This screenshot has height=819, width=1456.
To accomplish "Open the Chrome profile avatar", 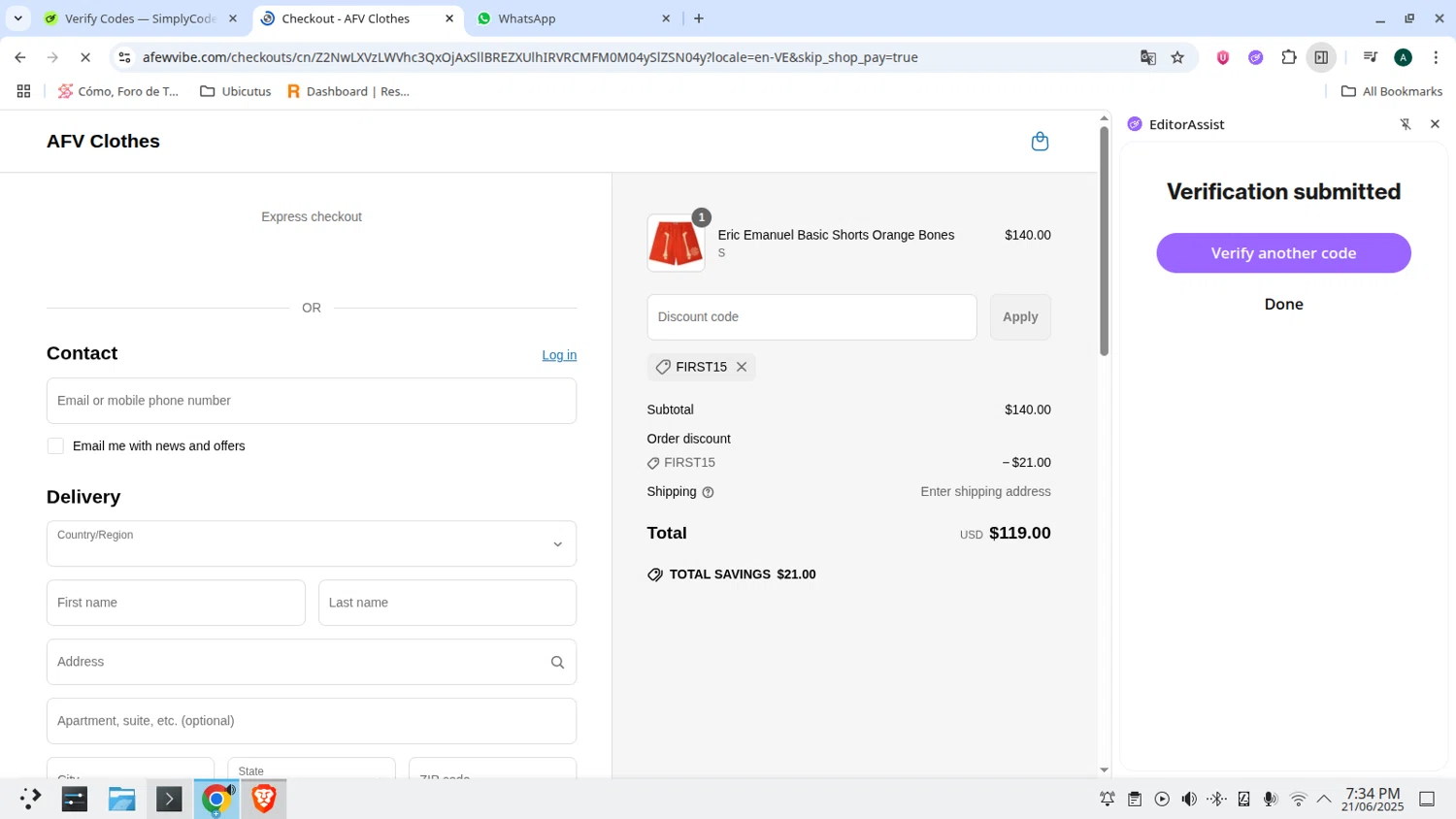I will click(x=1403, y=57).
